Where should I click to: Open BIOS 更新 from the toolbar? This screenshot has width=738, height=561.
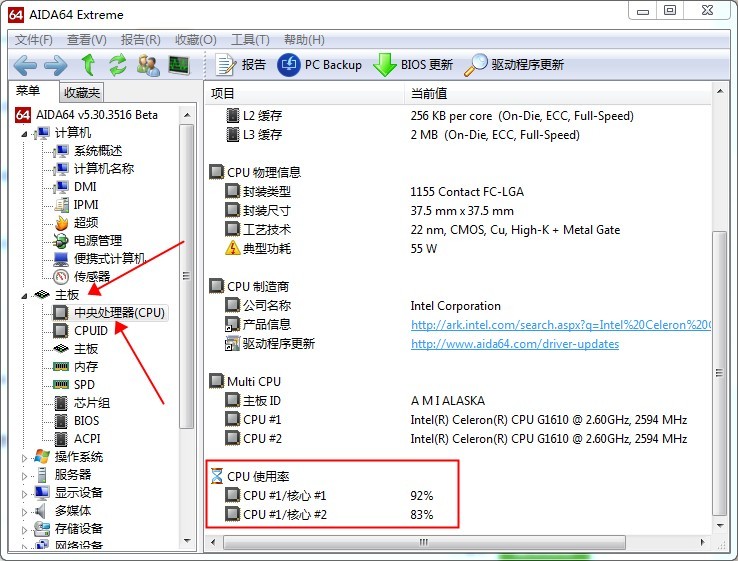(413, 65)
